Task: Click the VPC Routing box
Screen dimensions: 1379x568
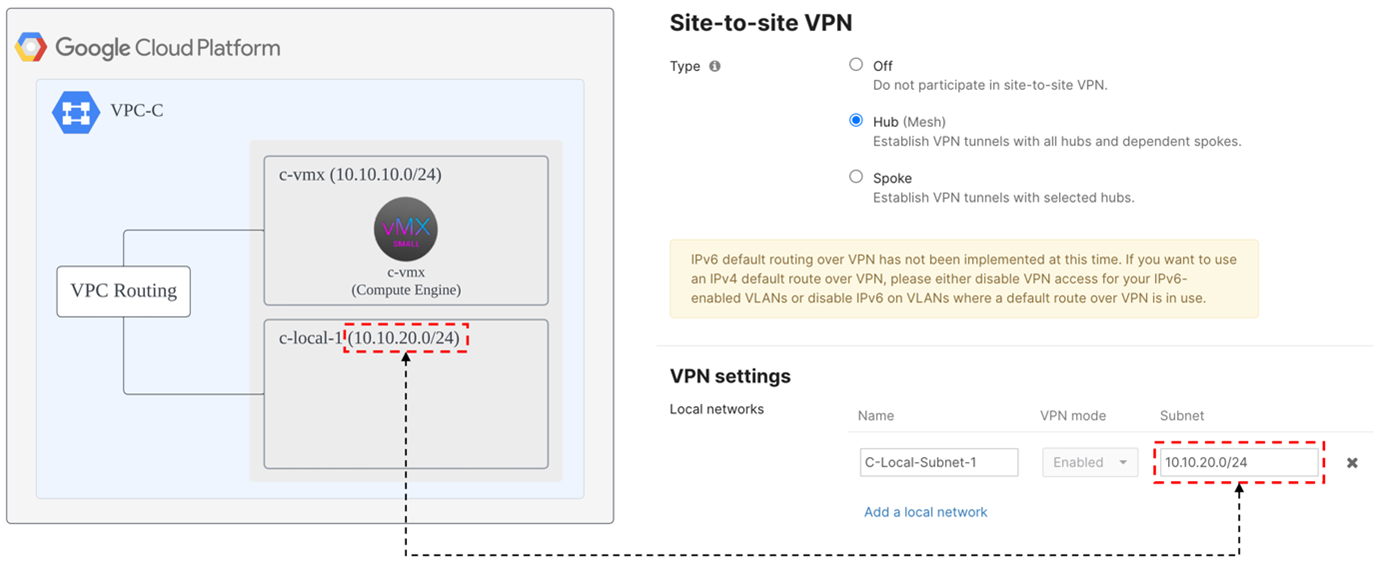Action: [x=123, y=291]
